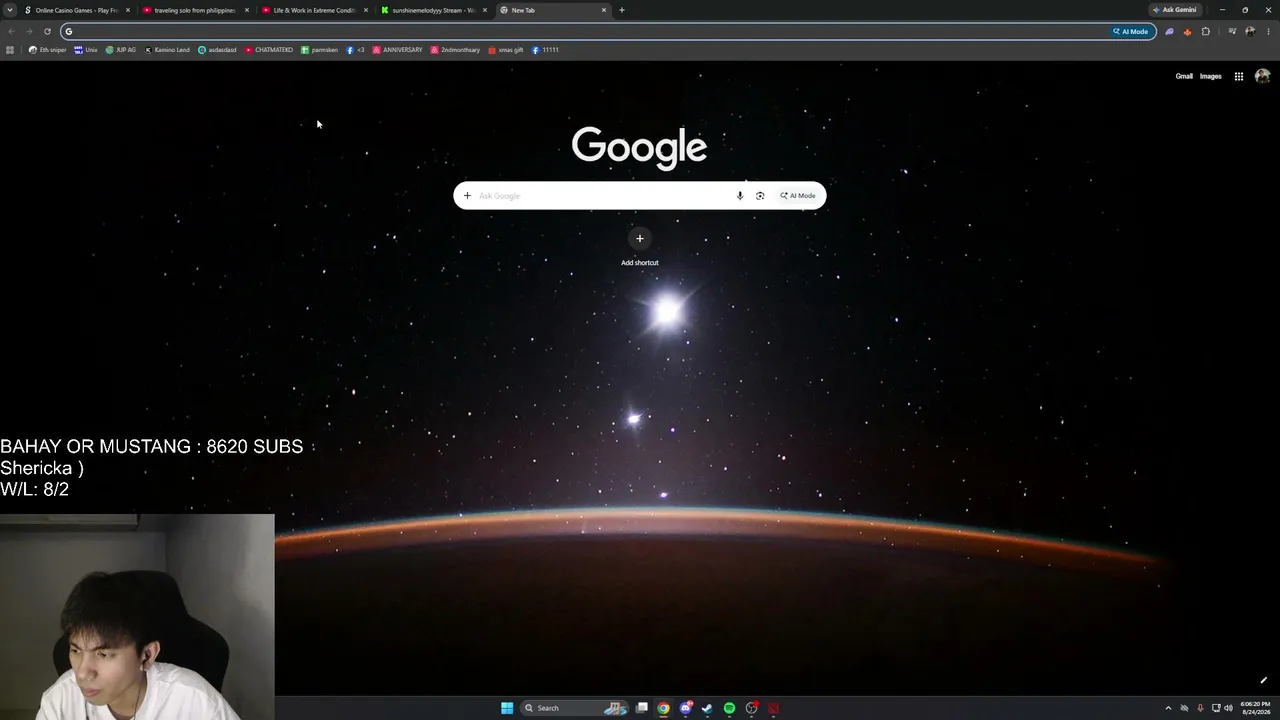The height and width of the screenshot is (720, 1280).
Task: Close the New Tab tab
Action: coord(604,10)
